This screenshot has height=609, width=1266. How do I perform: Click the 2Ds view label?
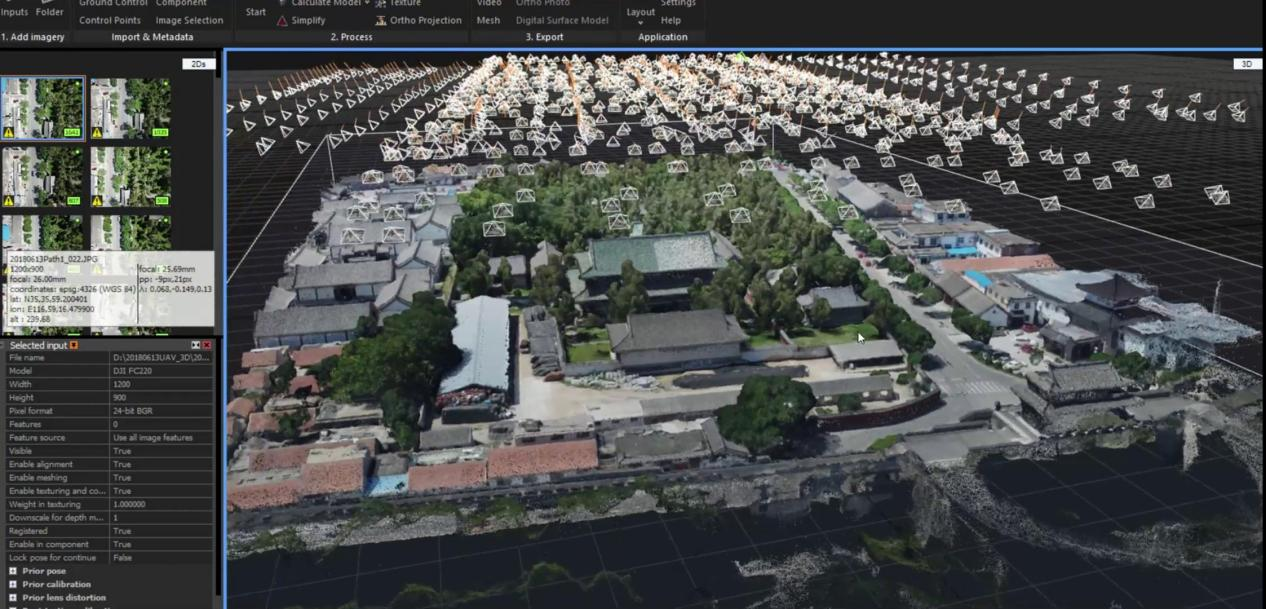[x=199, y=64]
